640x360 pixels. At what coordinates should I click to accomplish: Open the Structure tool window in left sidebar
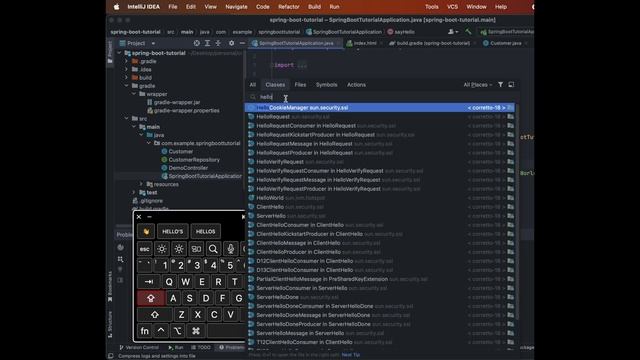point(110,324)
